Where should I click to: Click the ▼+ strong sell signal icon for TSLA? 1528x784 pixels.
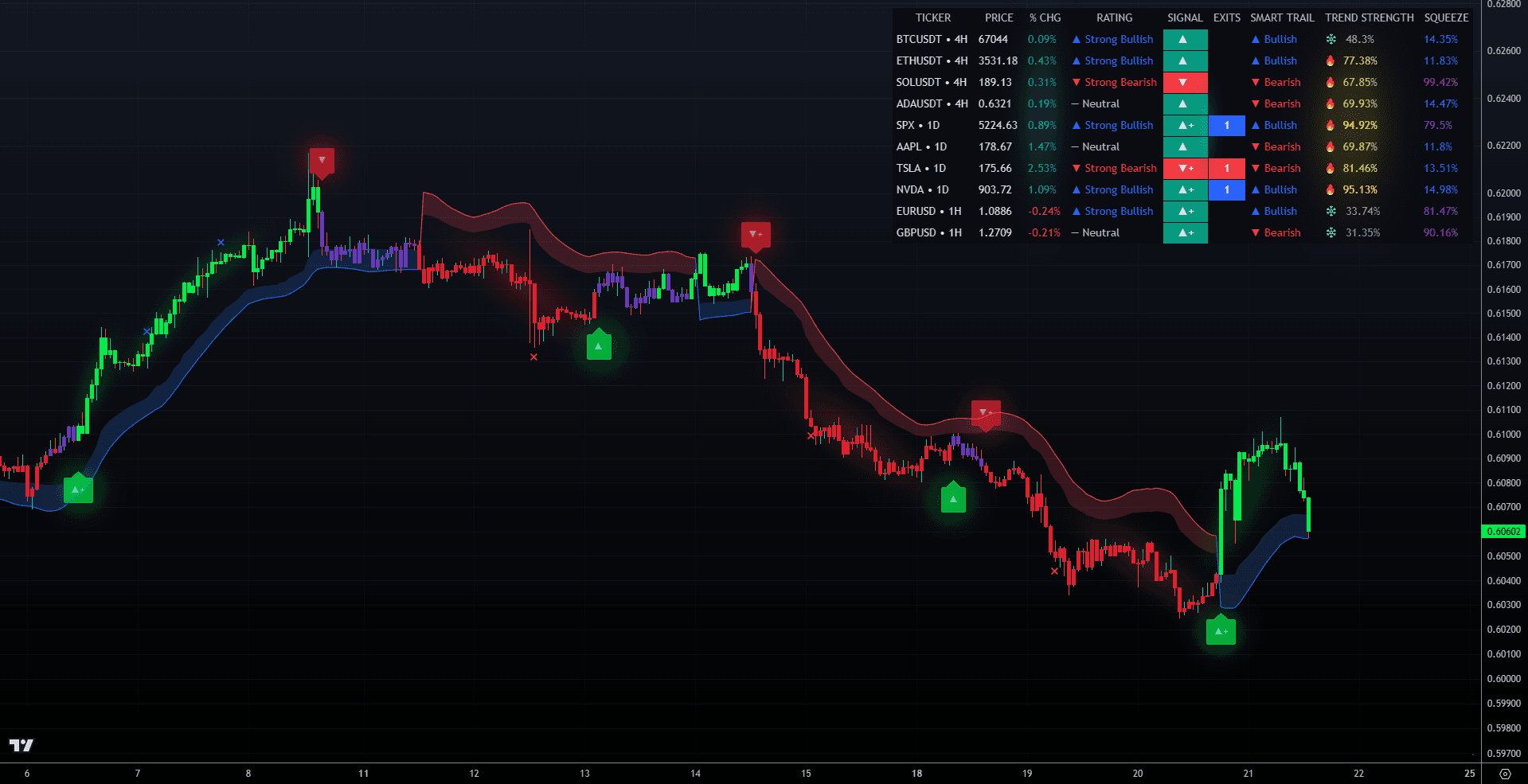(x=1186, y=168)
